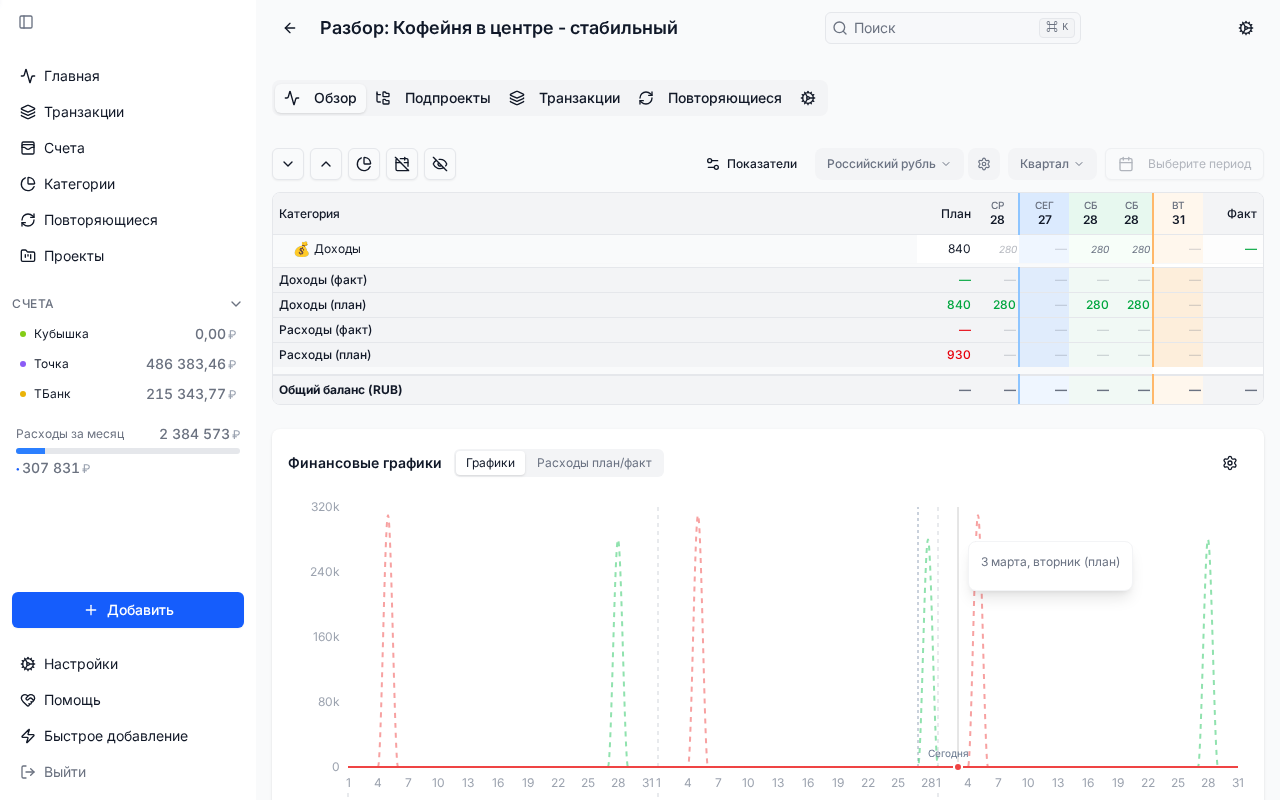Collapse rows using the chevron-up toolbar button
The height and width of the screenshot is (800, 1280).
[326, 164]
